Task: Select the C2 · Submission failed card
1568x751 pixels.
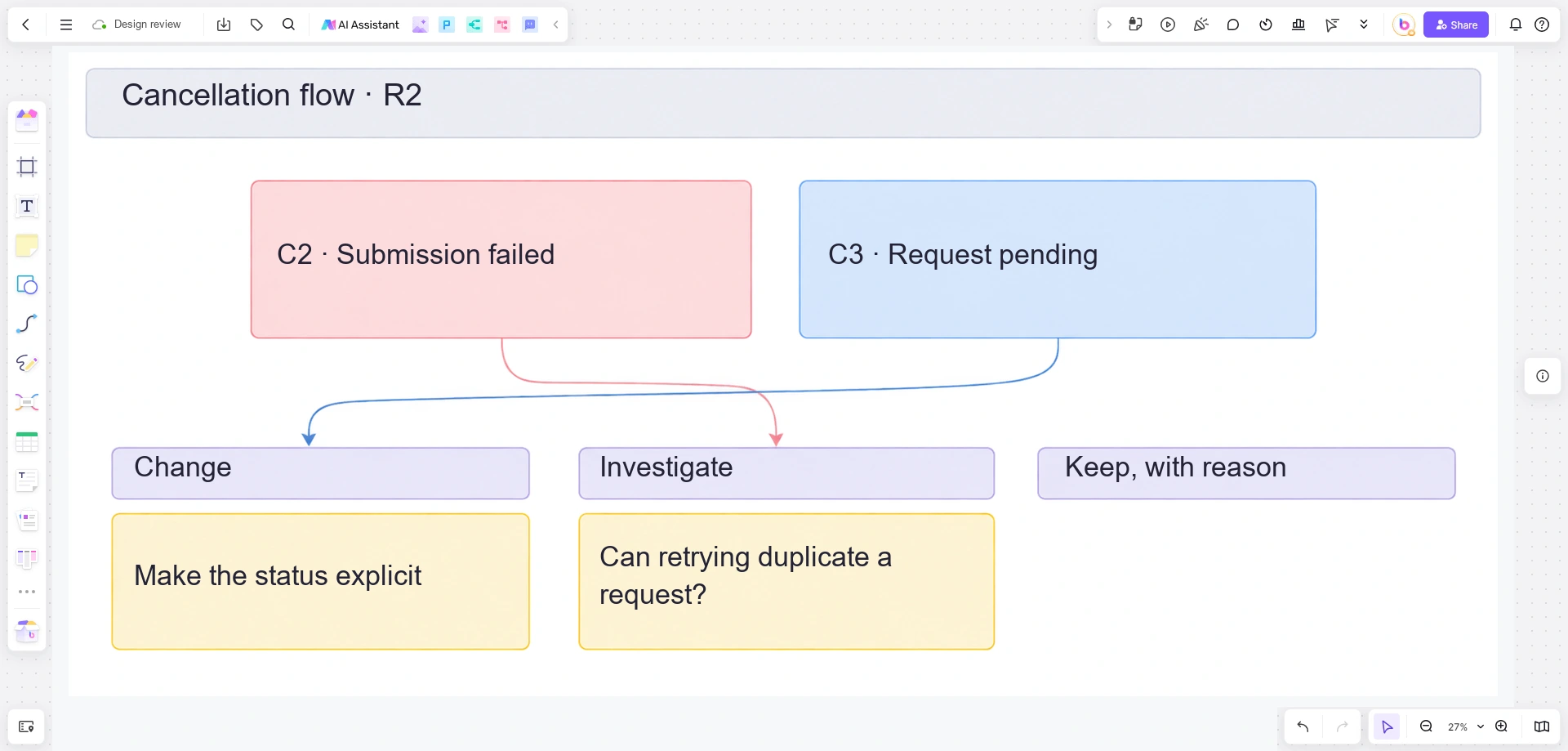Action: pos(501,259)
